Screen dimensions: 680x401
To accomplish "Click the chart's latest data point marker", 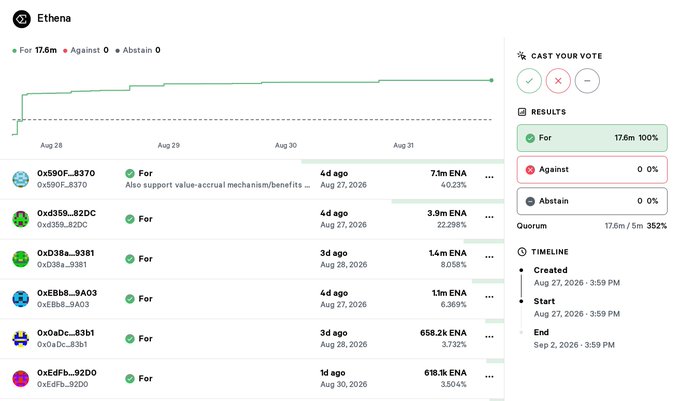I will 491,80.
